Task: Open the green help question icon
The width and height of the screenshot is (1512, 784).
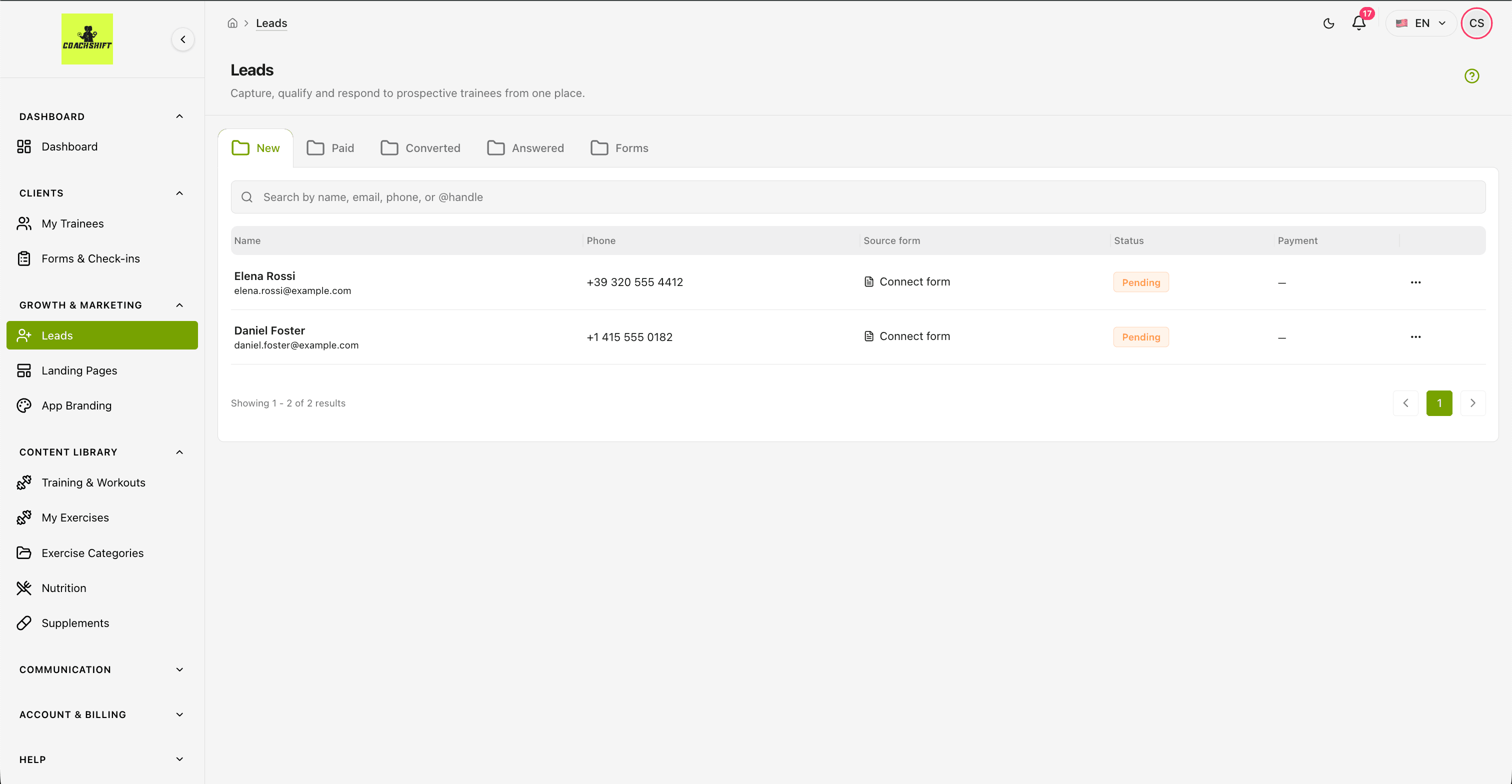Action: click(1472, 75)
